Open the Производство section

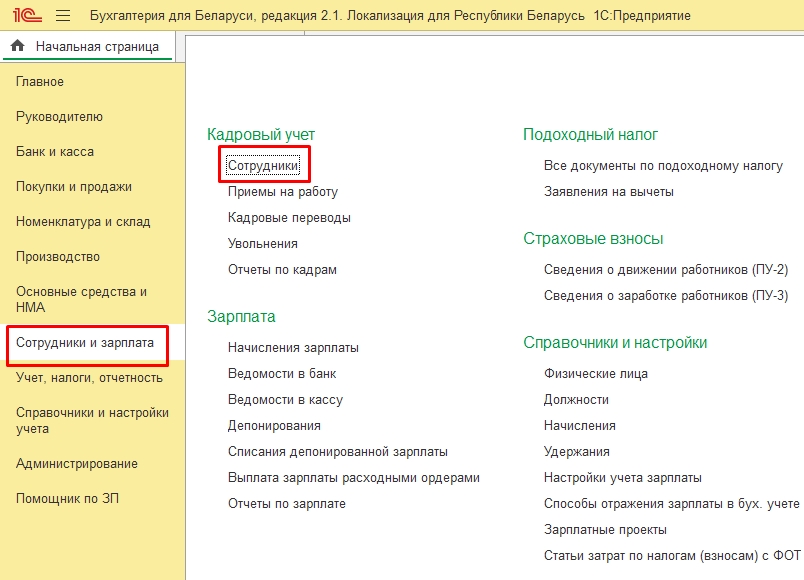(58, 256)
